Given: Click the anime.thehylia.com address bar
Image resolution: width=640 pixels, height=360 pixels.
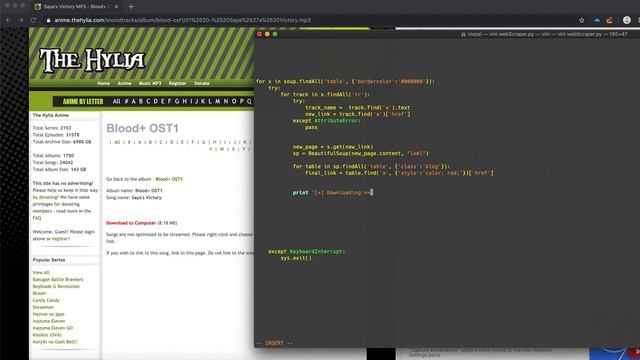Looking at the screenshot, I should coord(182,20).
